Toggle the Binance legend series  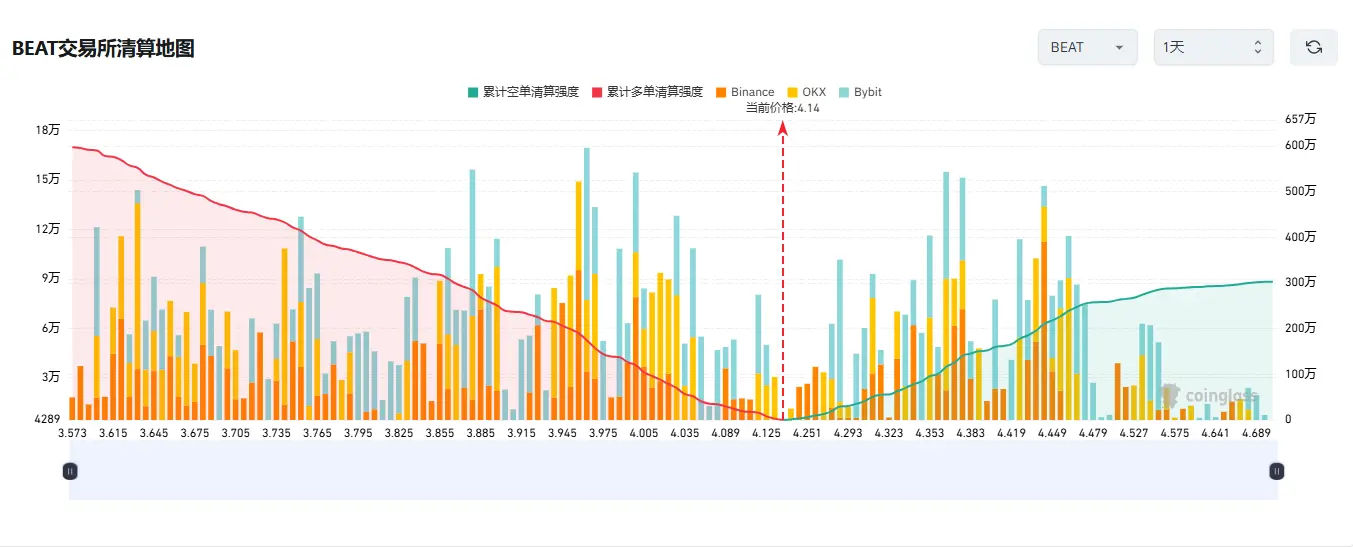[x=745, y=92]
